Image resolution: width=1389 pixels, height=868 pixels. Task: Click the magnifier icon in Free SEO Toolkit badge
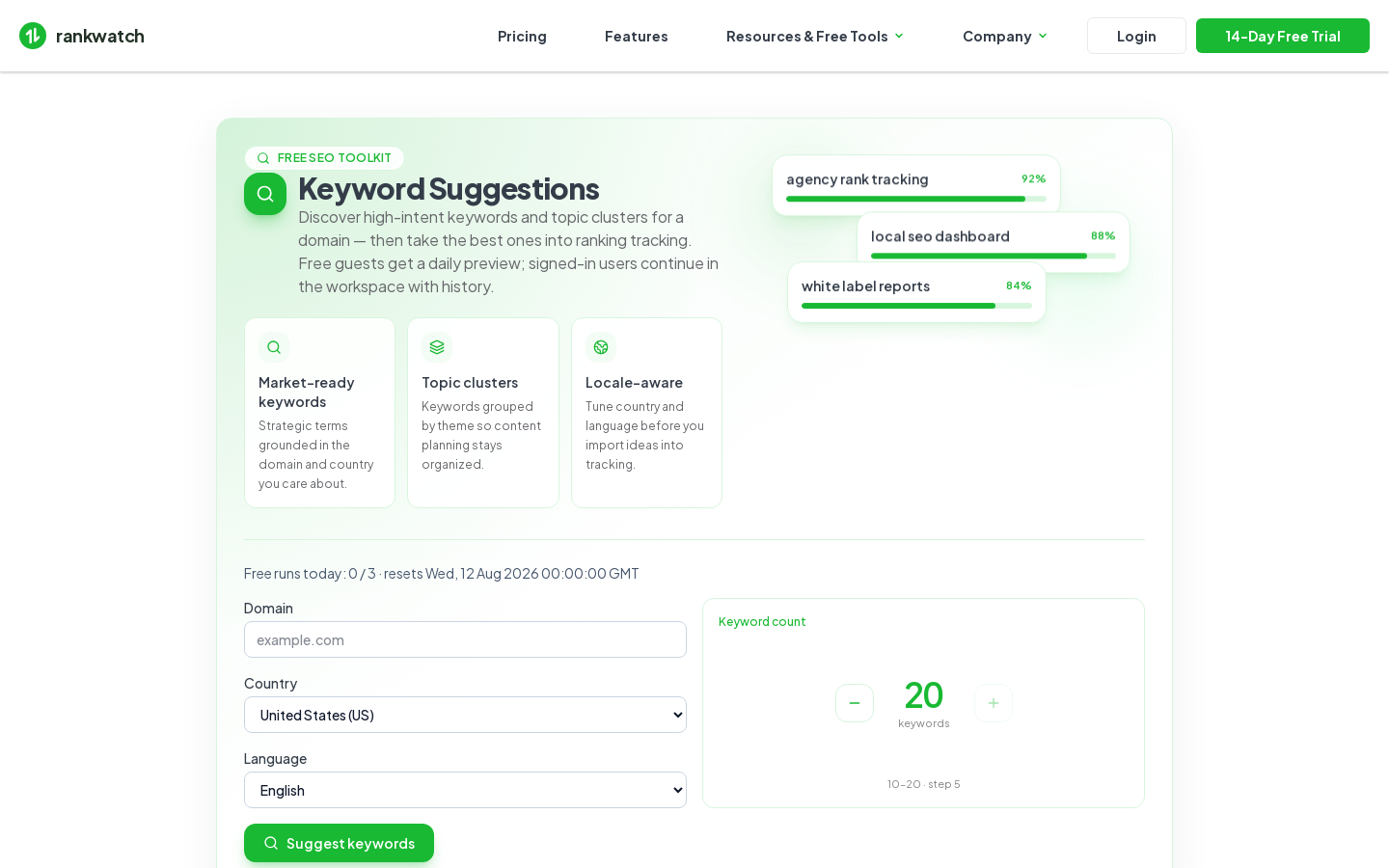coord(263,158)
